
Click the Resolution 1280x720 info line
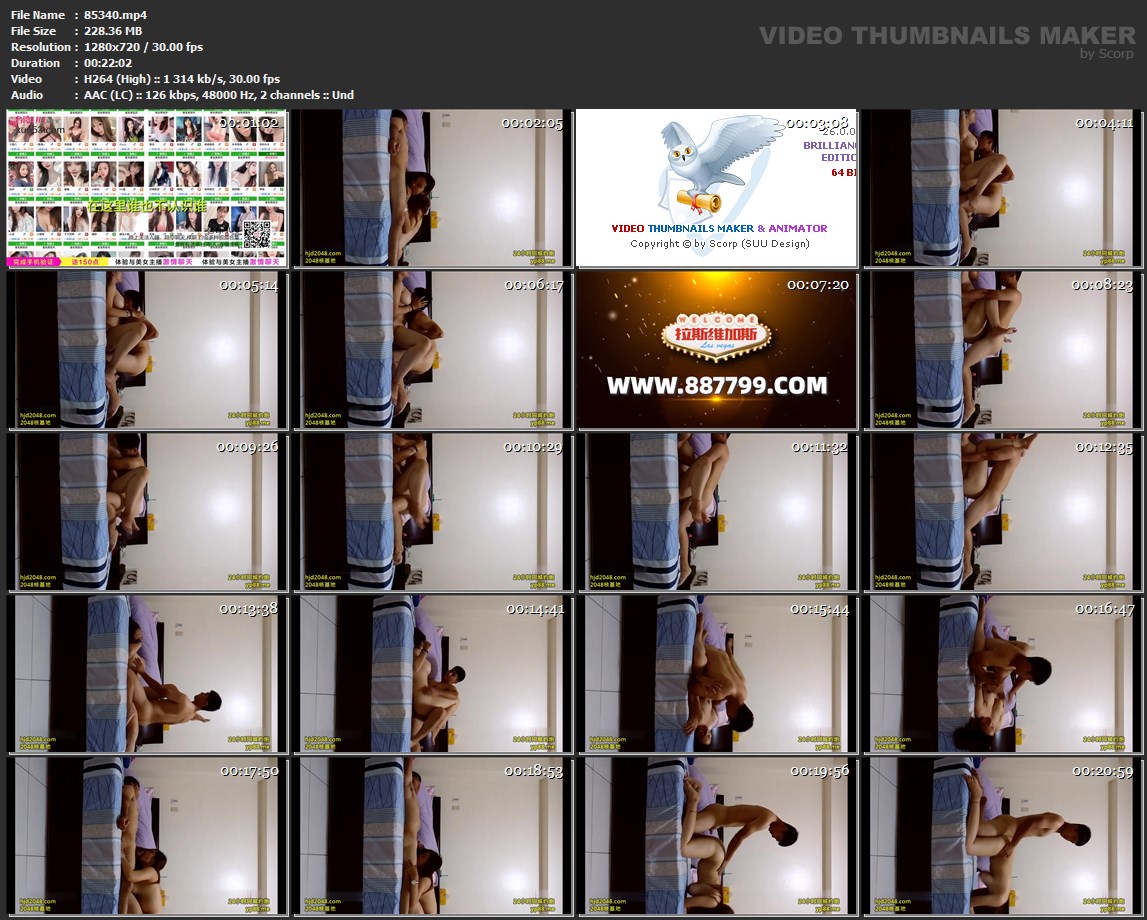(143, 47)
